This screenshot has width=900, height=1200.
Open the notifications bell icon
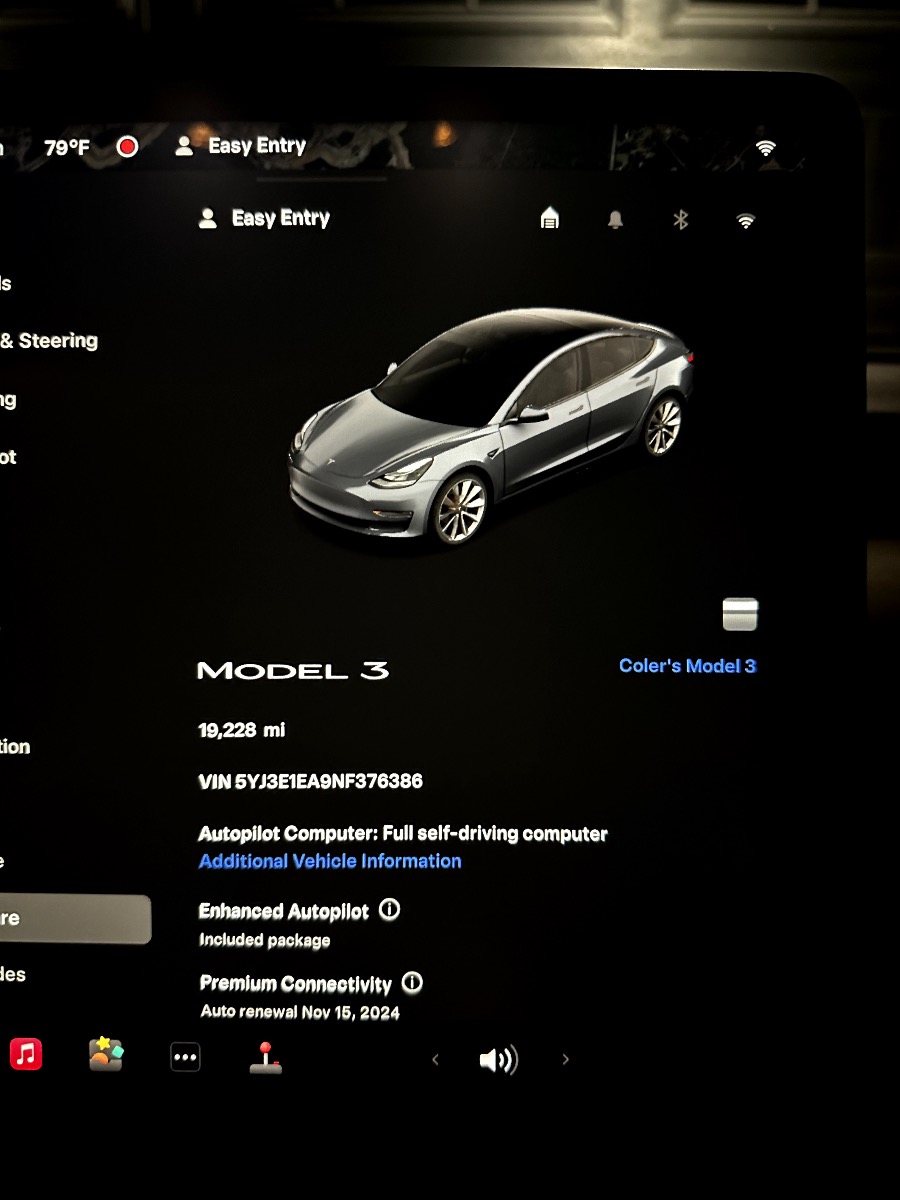(x=615, y=220)
